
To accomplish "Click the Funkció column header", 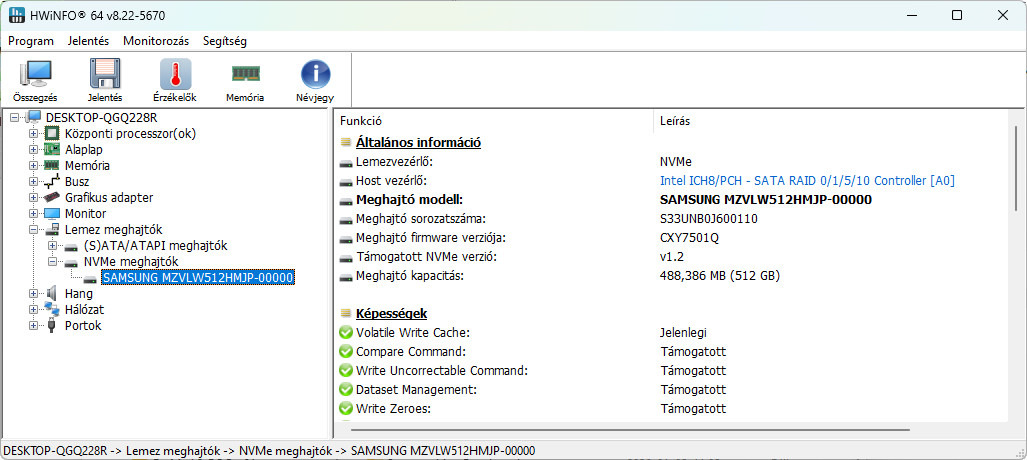I will click(494, 121).
